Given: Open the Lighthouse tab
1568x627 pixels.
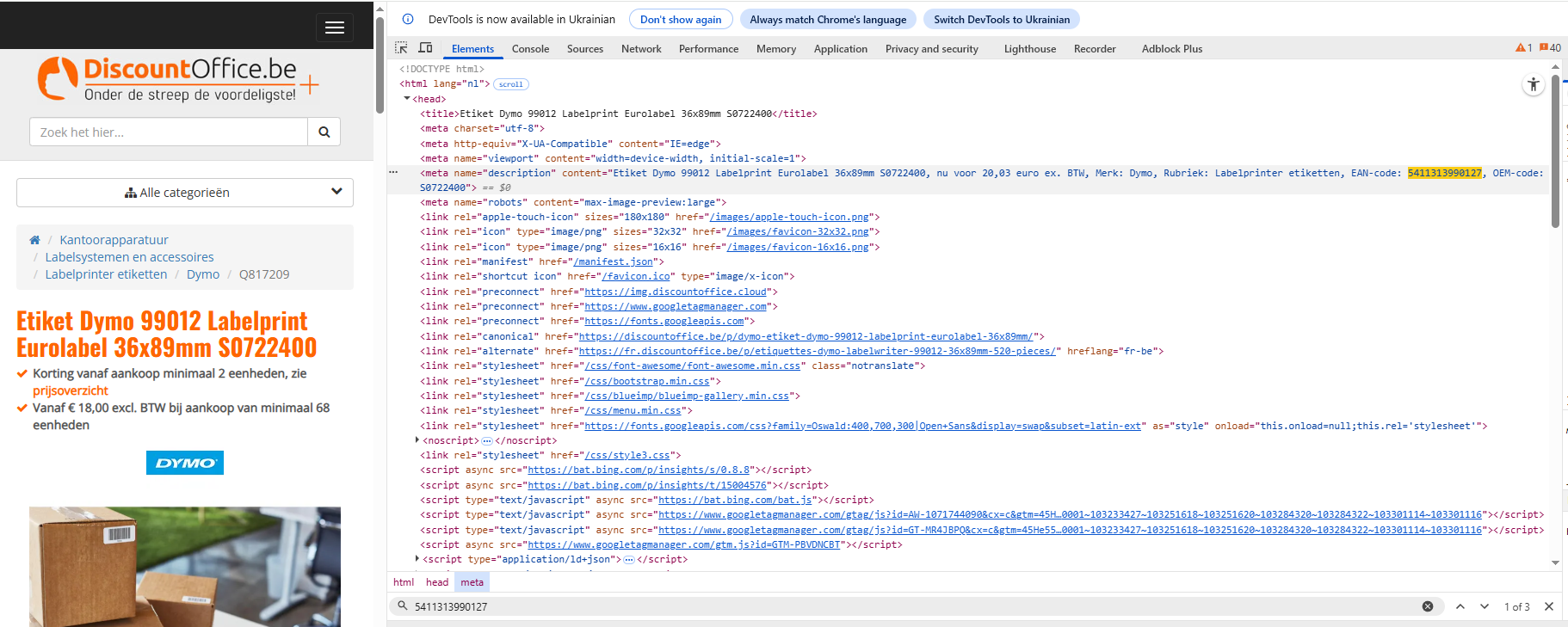Looking at the screenshot, I should click(1030, 49).
